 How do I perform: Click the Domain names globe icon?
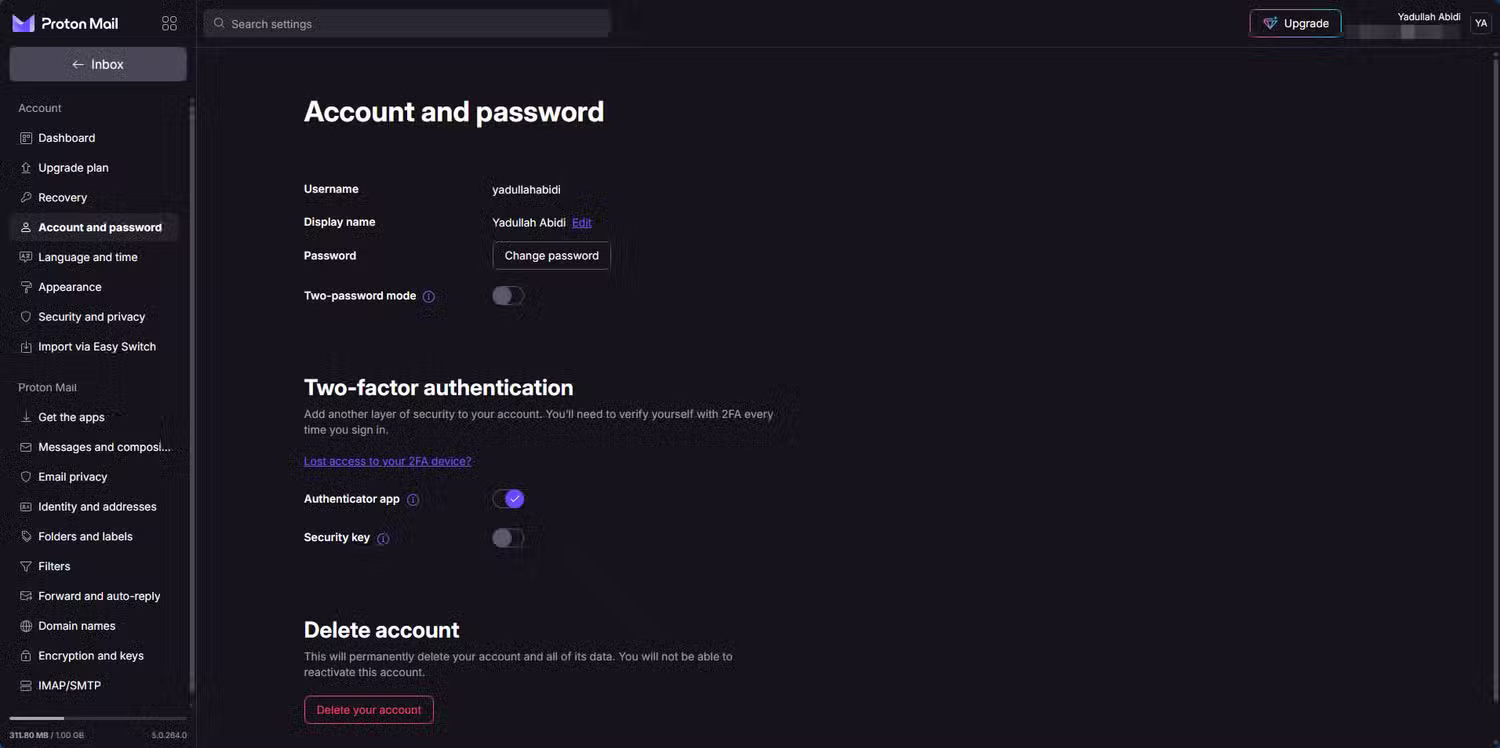[27, 626]
